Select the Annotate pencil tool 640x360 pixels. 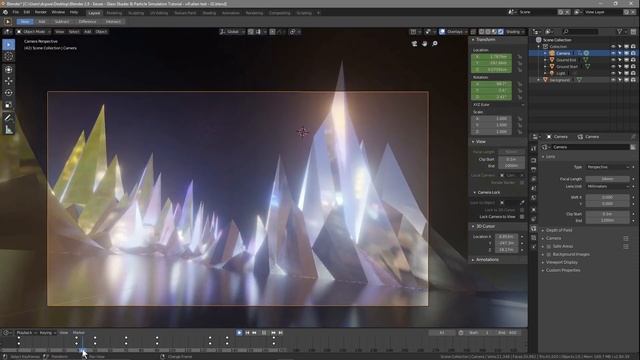pos(9,118)
